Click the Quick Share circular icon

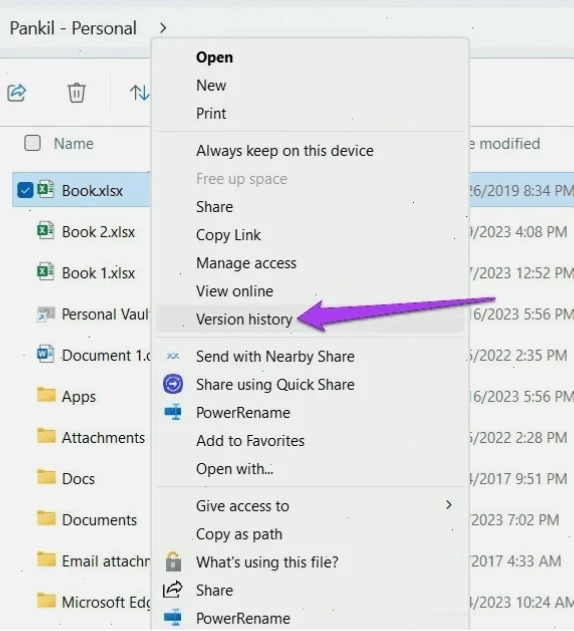point(173,384)
